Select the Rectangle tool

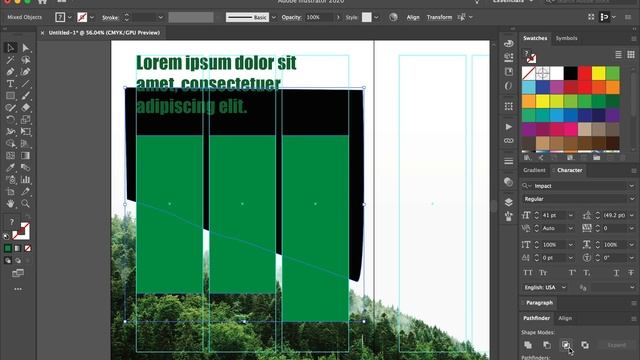[10, 96]
